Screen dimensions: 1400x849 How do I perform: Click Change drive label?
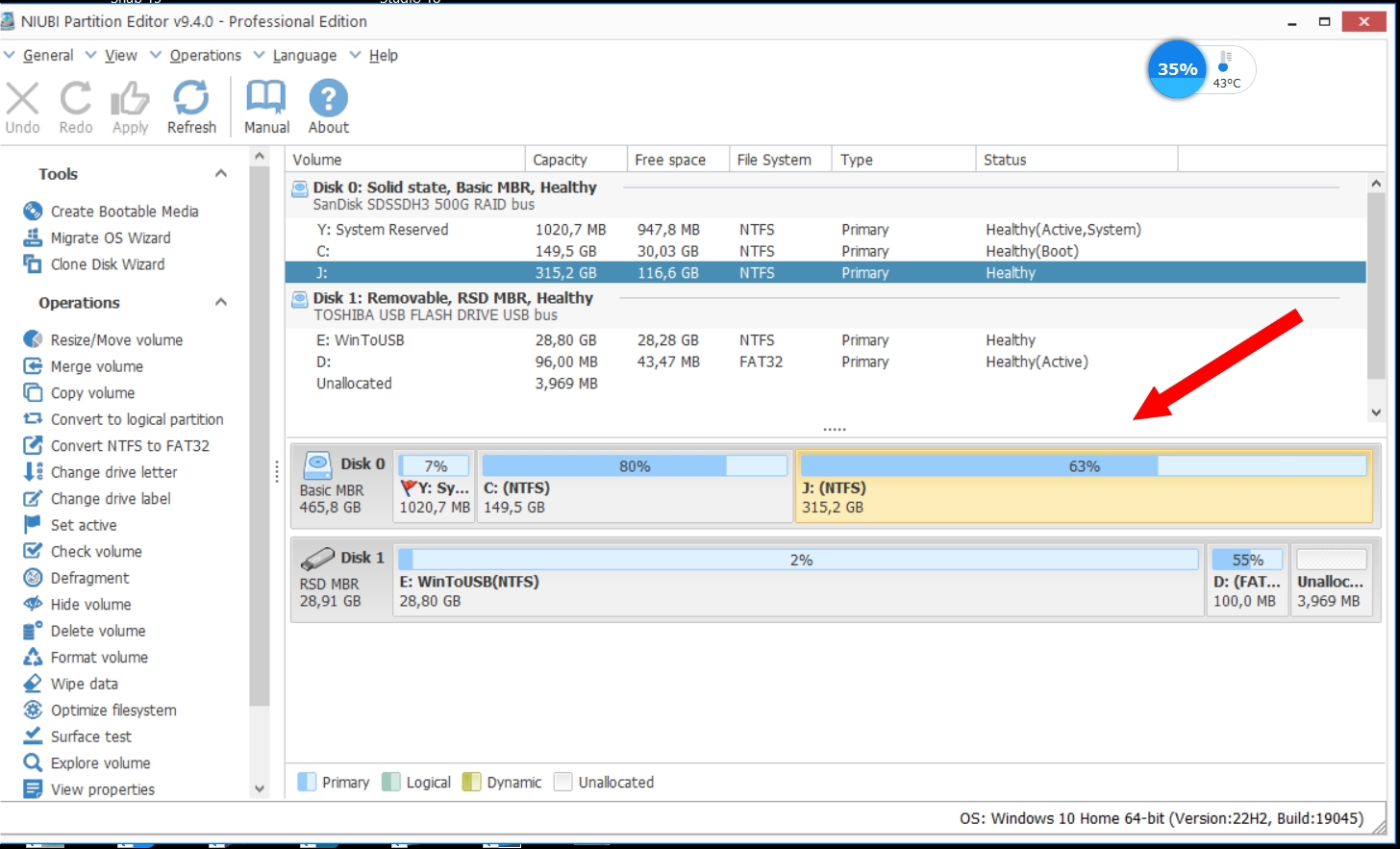[111, 499]
